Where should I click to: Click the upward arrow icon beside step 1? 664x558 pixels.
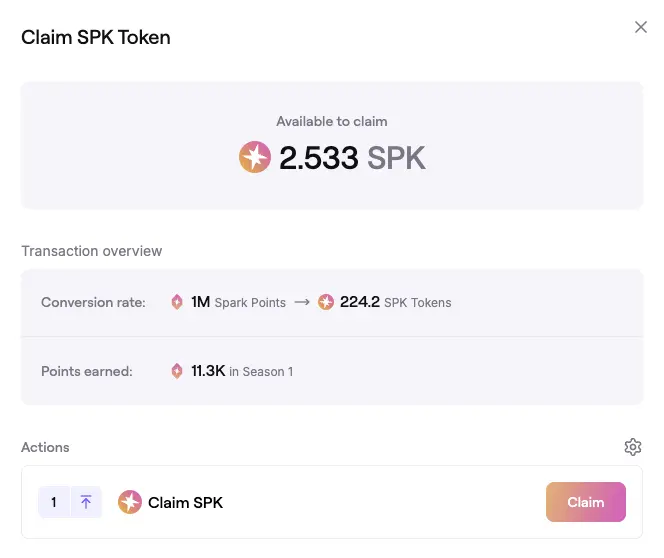86,502
